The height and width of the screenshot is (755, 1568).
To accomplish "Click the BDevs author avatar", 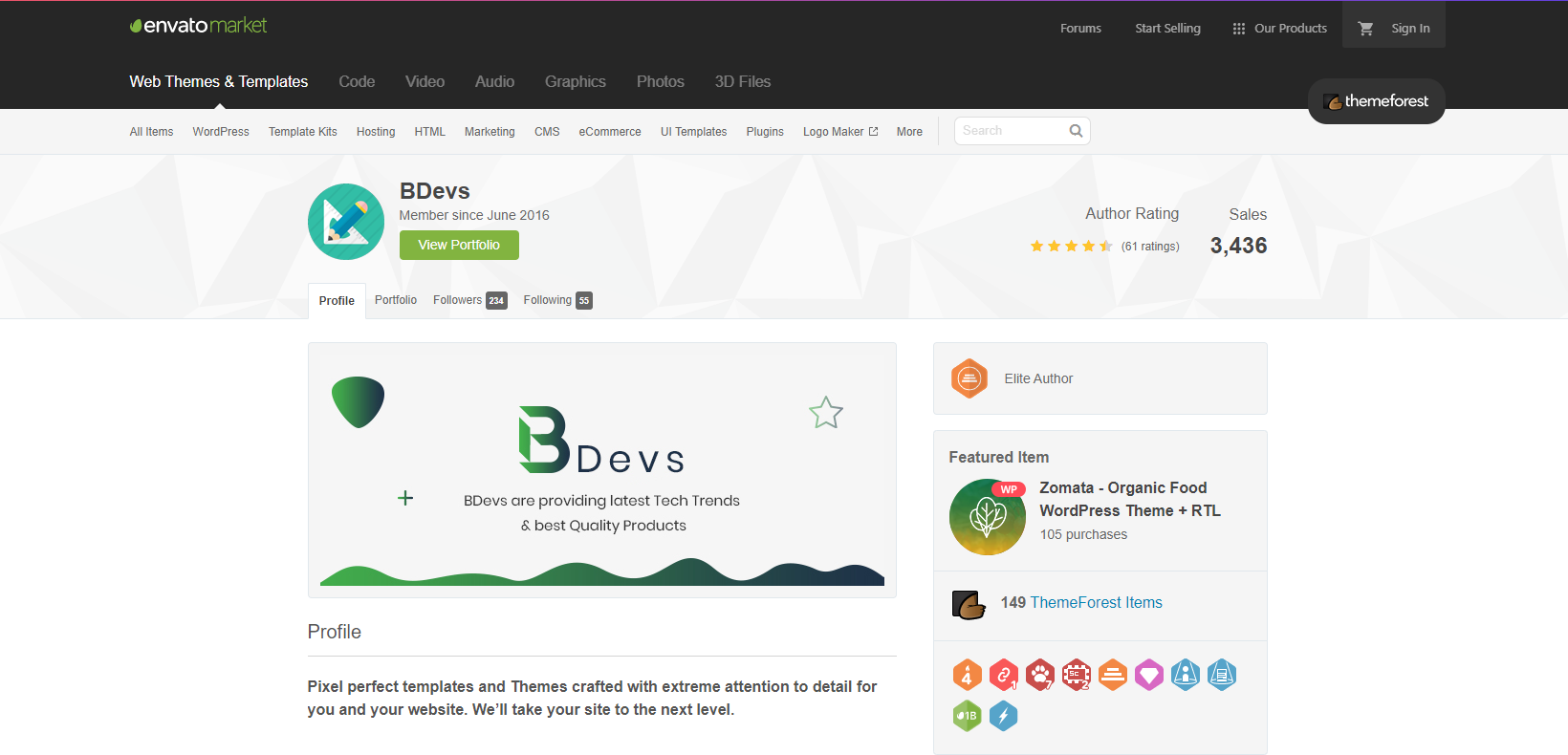I will pos(346,222).
